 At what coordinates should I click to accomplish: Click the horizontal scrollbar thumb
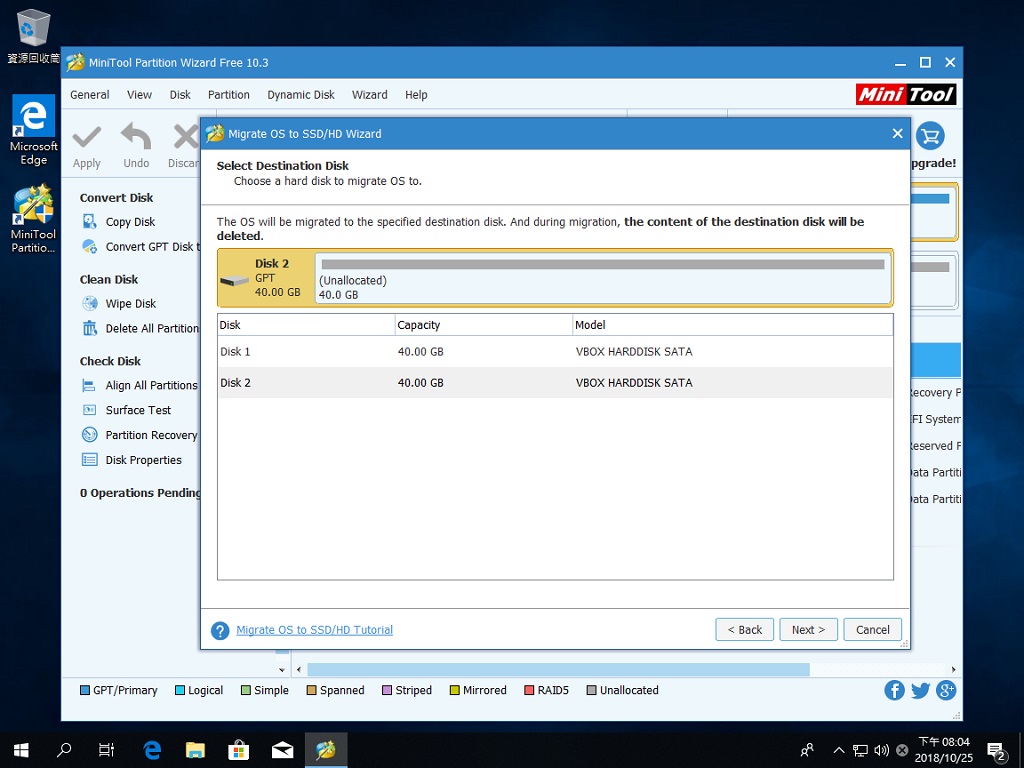click(x=558, y=669)
